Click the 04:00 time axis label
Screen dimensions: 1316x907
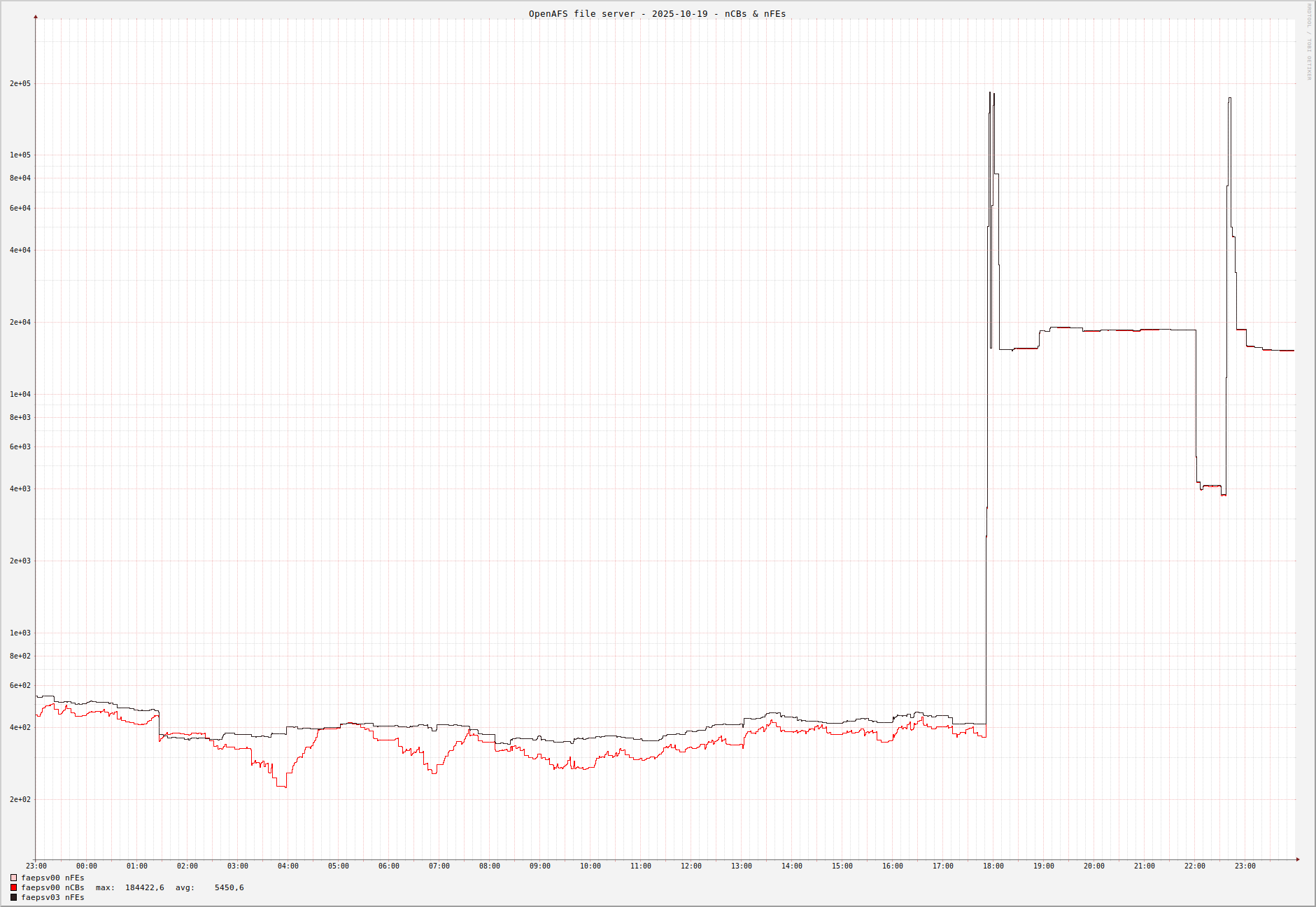pos(288,866)
